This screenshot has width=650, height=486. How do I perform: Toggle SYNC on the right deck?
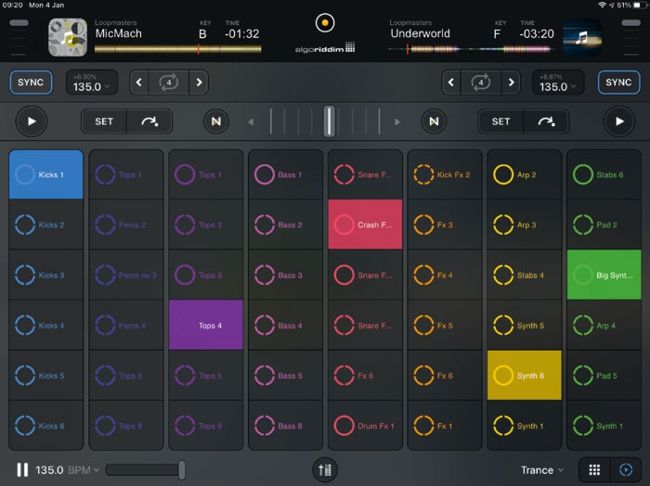point(619,82)
